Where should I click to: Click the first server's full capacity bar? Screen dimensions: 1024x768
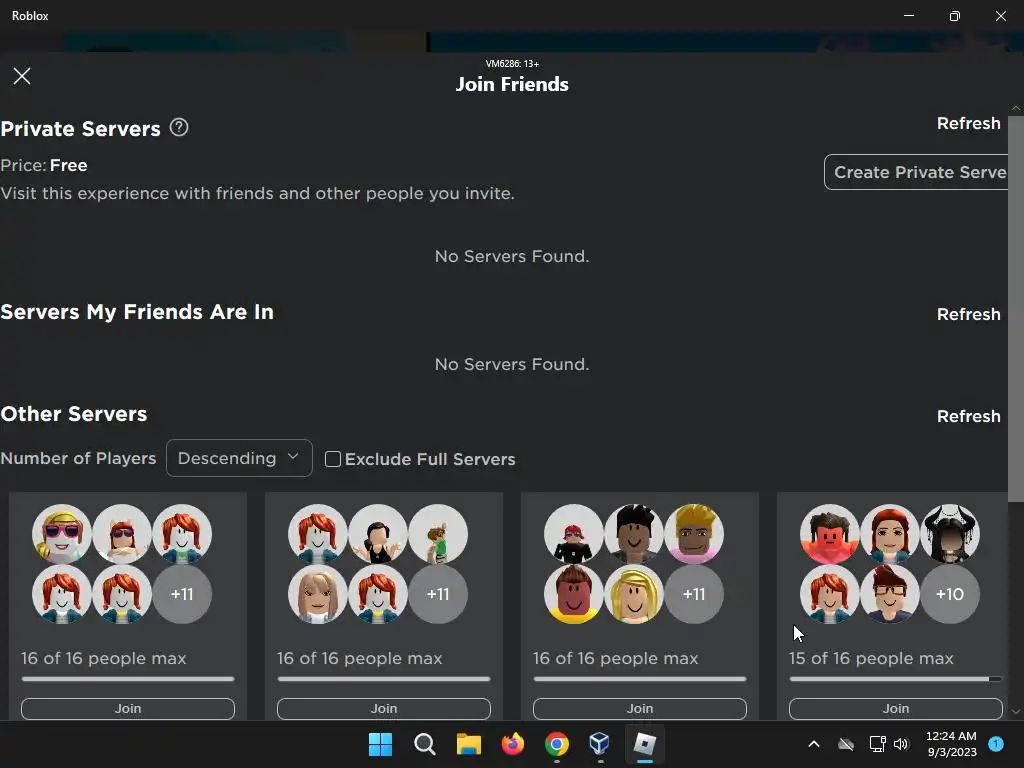coord(128,679)
